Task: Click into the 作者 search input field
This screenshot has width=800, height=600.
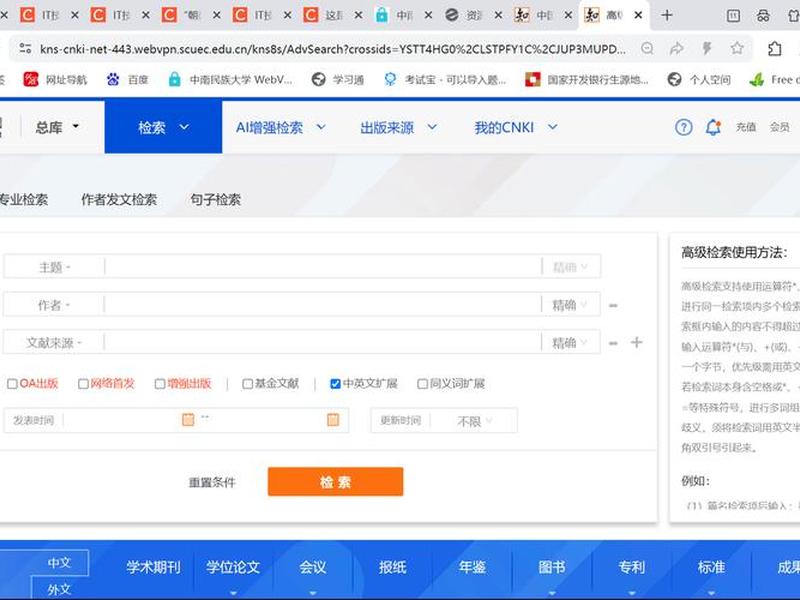Action: point(322,305)
